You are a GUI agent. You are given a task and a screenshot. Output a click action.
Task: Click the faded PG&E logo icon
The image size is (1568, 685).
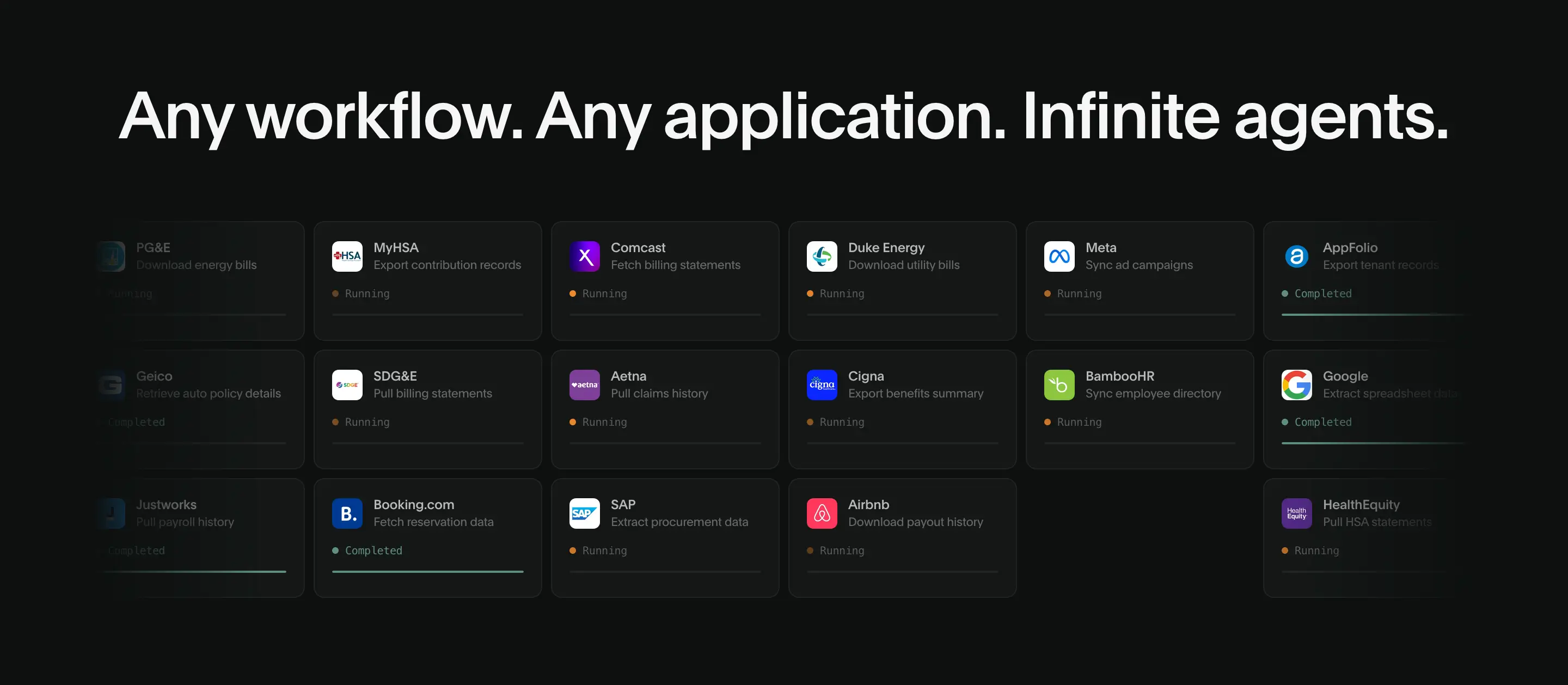[110, 256]
